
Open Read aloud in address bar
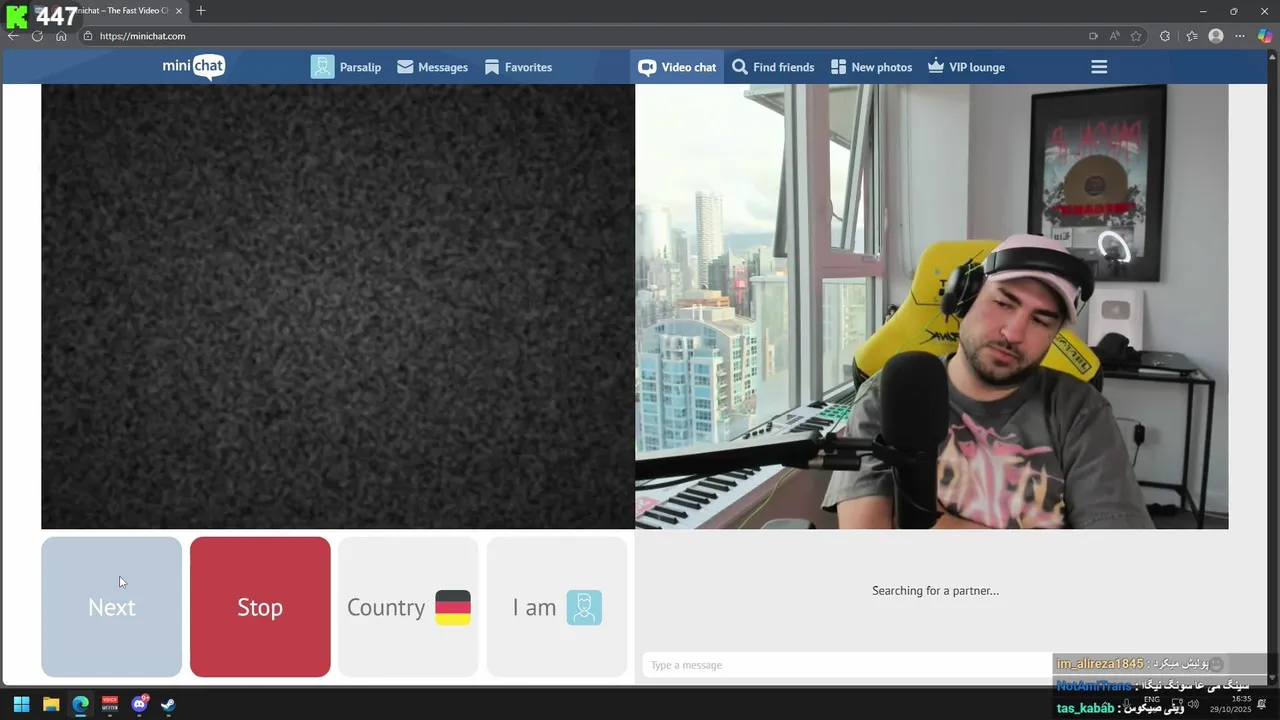click(1114, 36)
